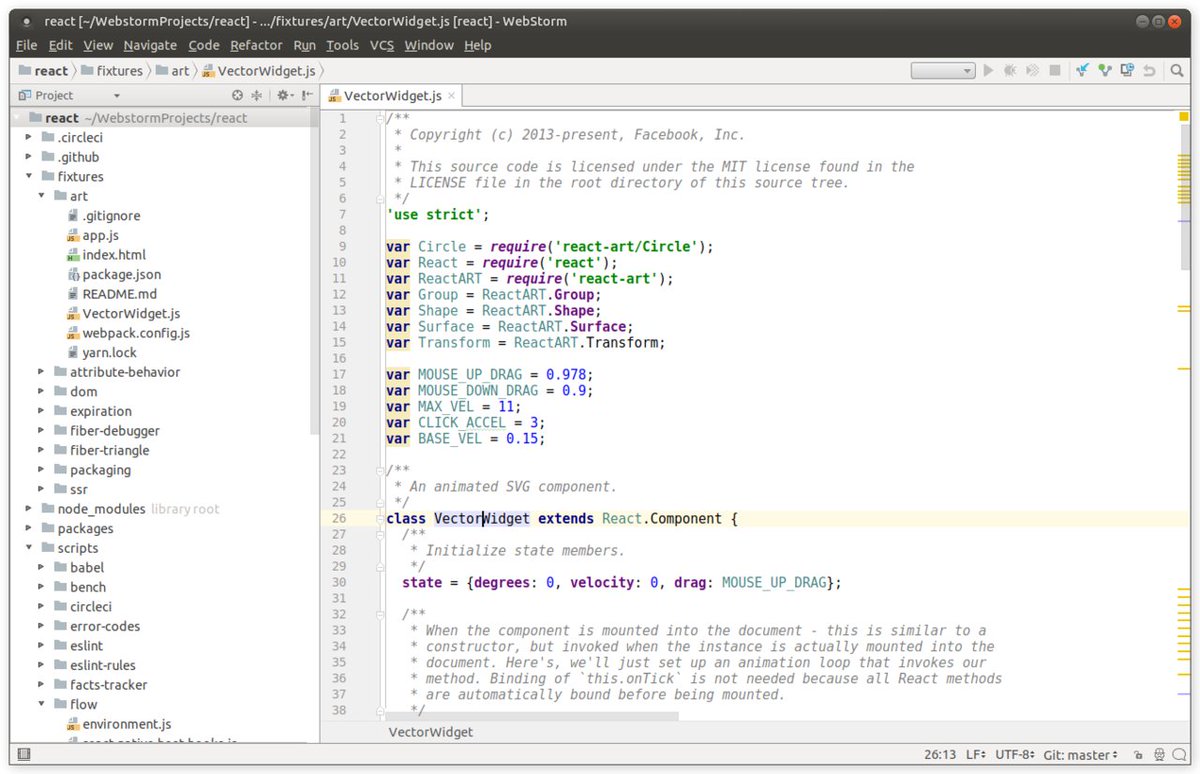
Task: Click the react breadcrumb in navigation bar
Action: 43,71
